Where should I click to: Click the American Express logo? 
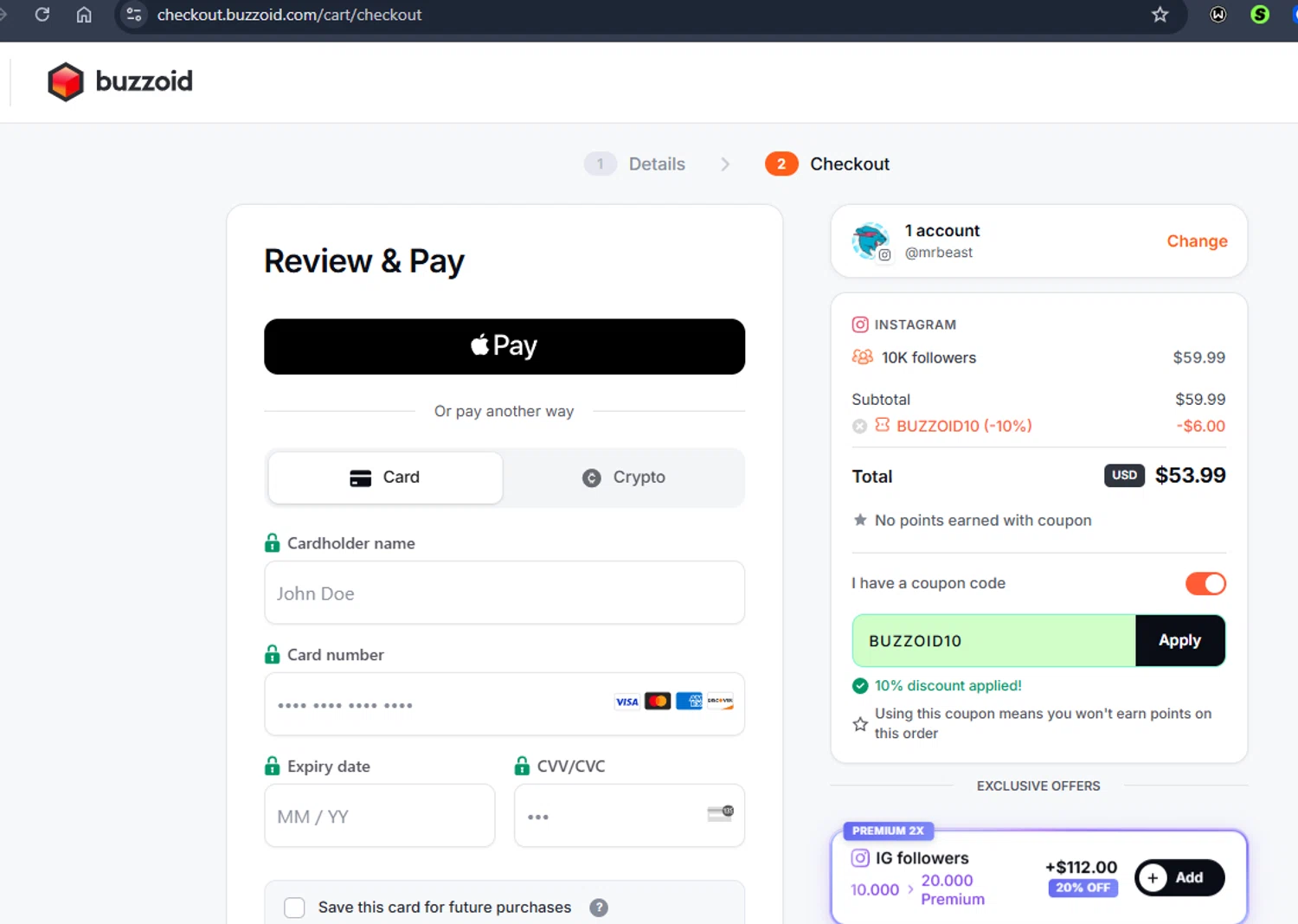[x=689, y=701]
